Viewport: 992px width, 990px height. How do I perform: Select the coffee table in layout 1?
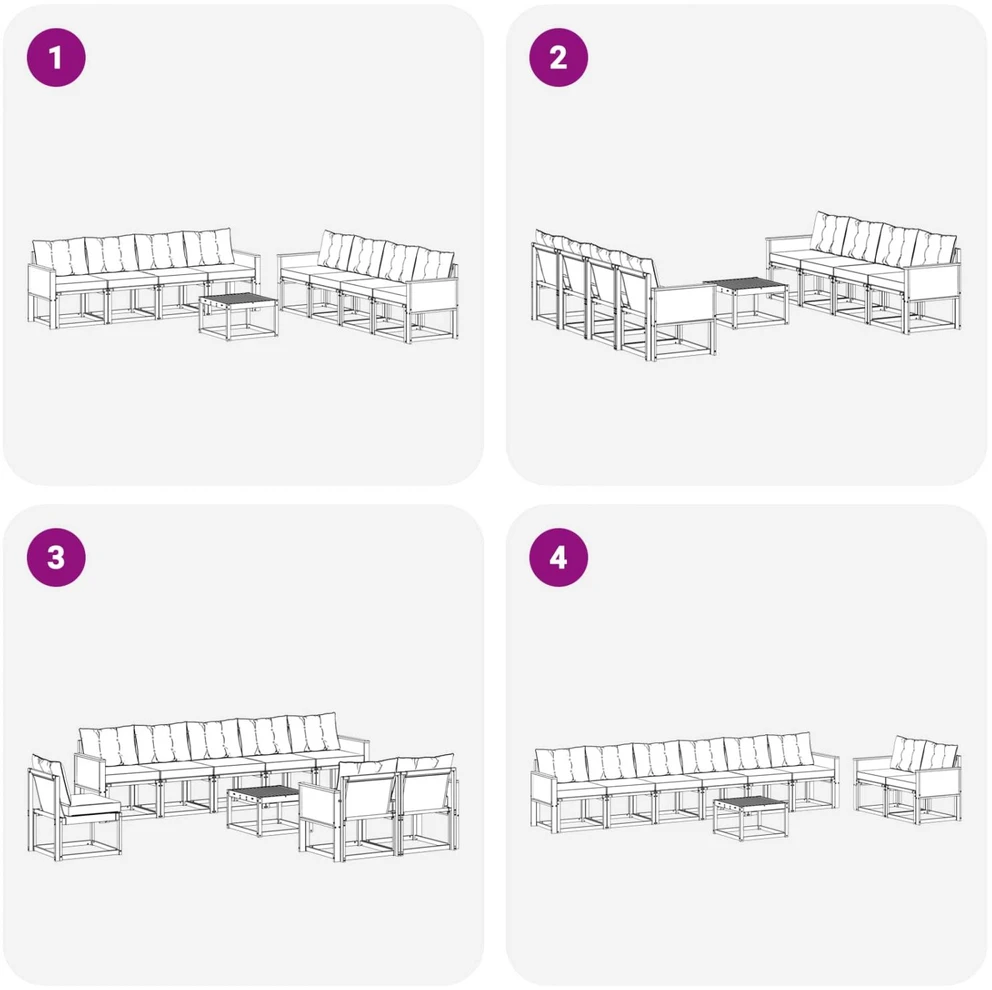tap(238, 316)
